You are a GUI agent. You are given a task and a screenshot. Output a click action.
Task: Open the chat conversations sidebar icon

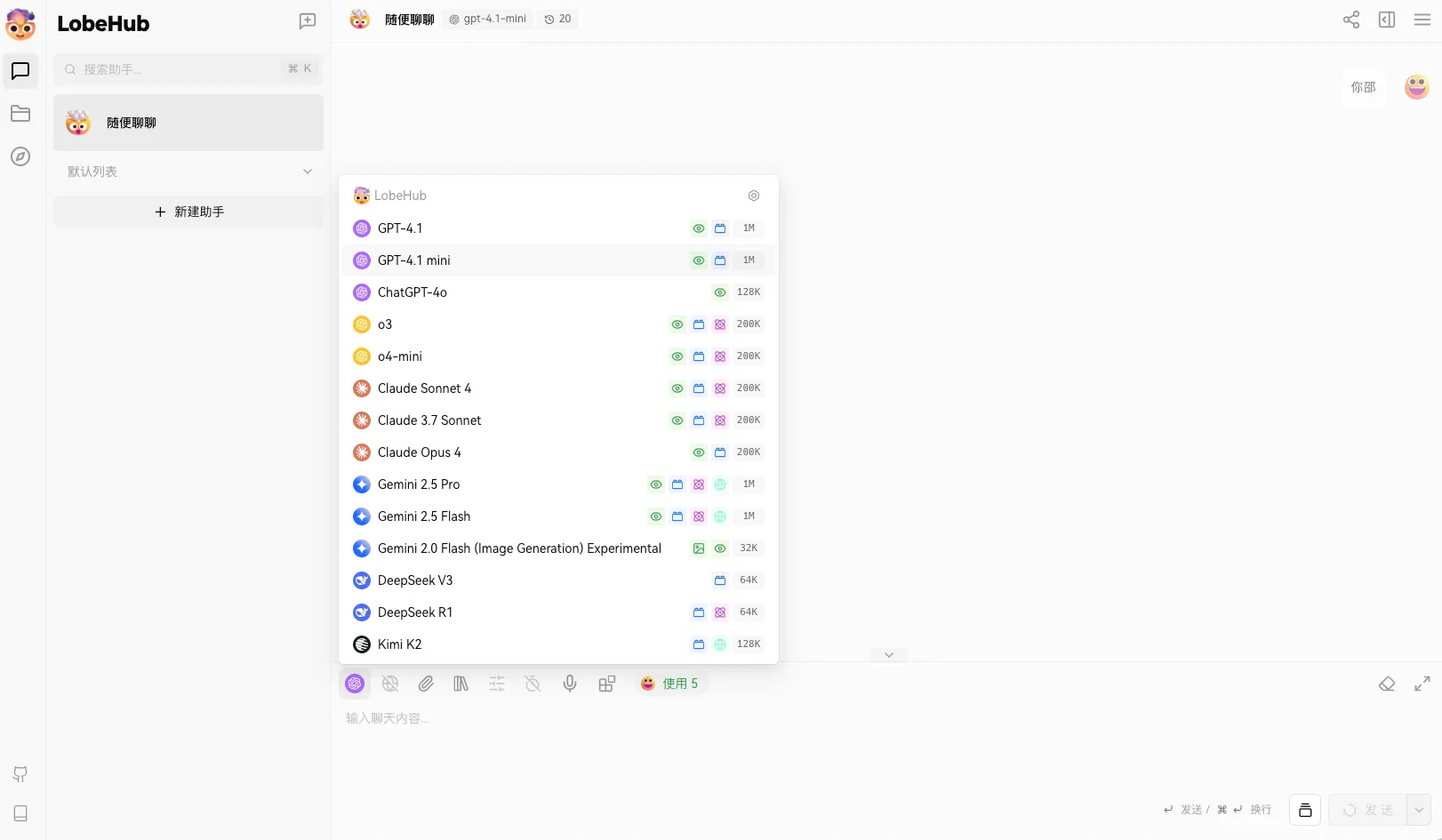click(x=20, y=71)
